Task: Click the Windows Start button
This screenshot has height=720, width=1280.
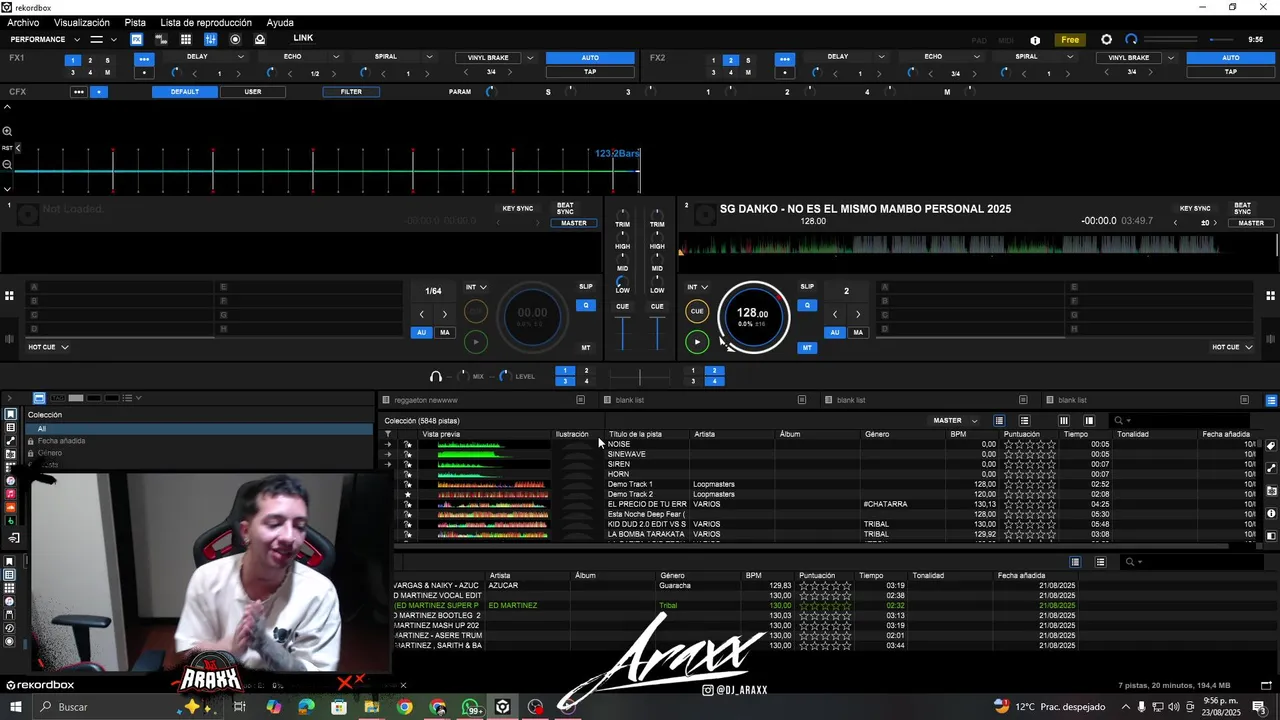Action: [x=17, y=707]
